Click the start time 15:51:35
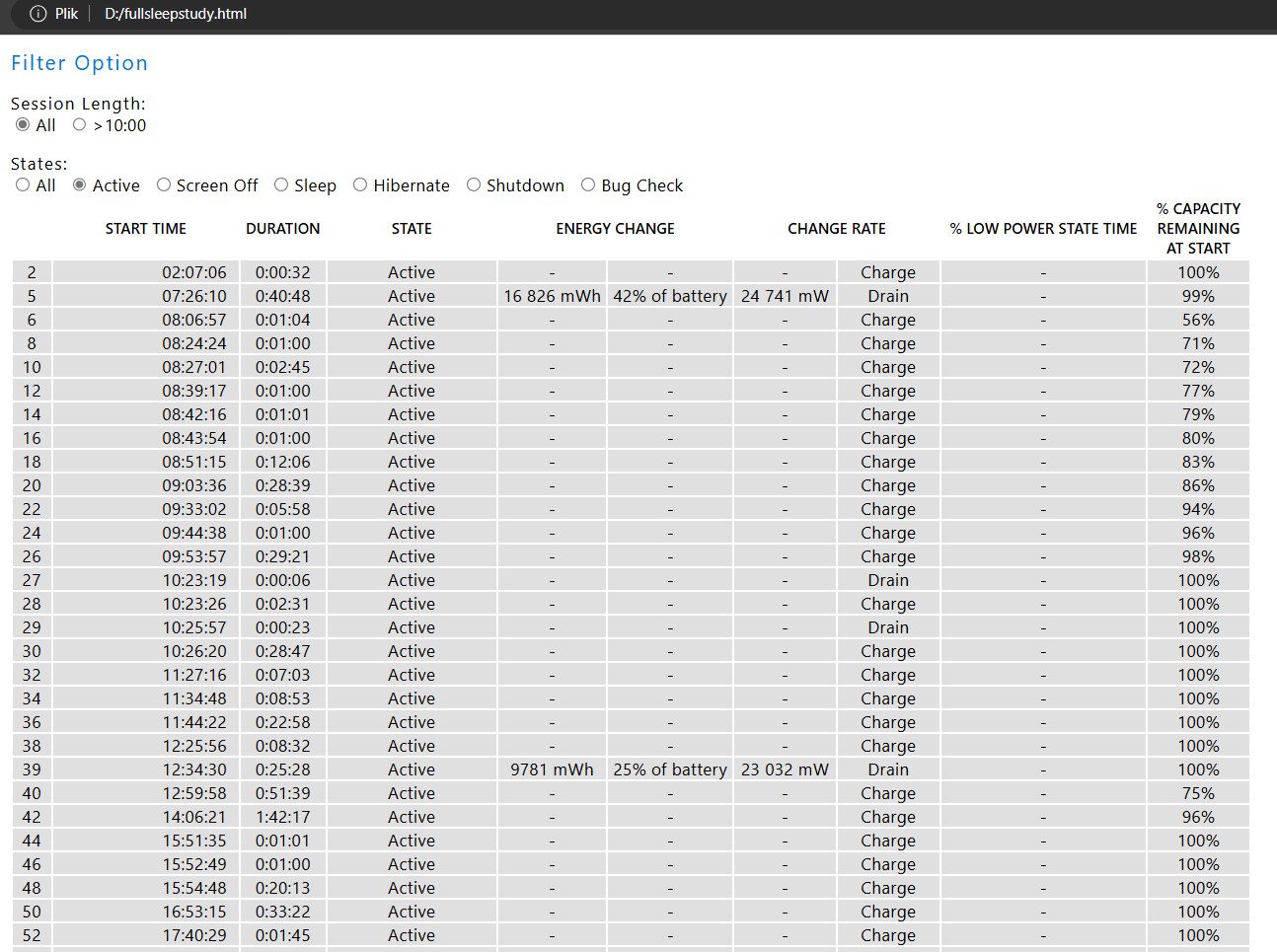Screen dimensions: 1277x952 point(194,841)
